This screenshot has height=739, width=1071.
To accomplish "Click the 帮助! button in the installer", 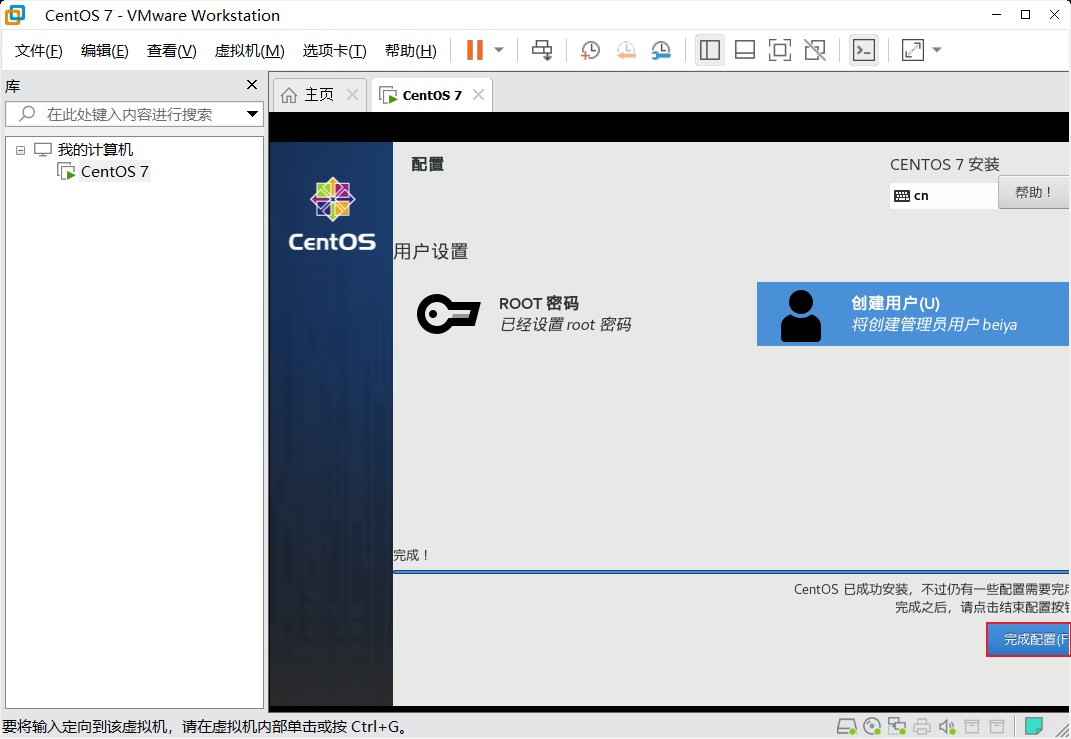I will [x=1033, y=192].
